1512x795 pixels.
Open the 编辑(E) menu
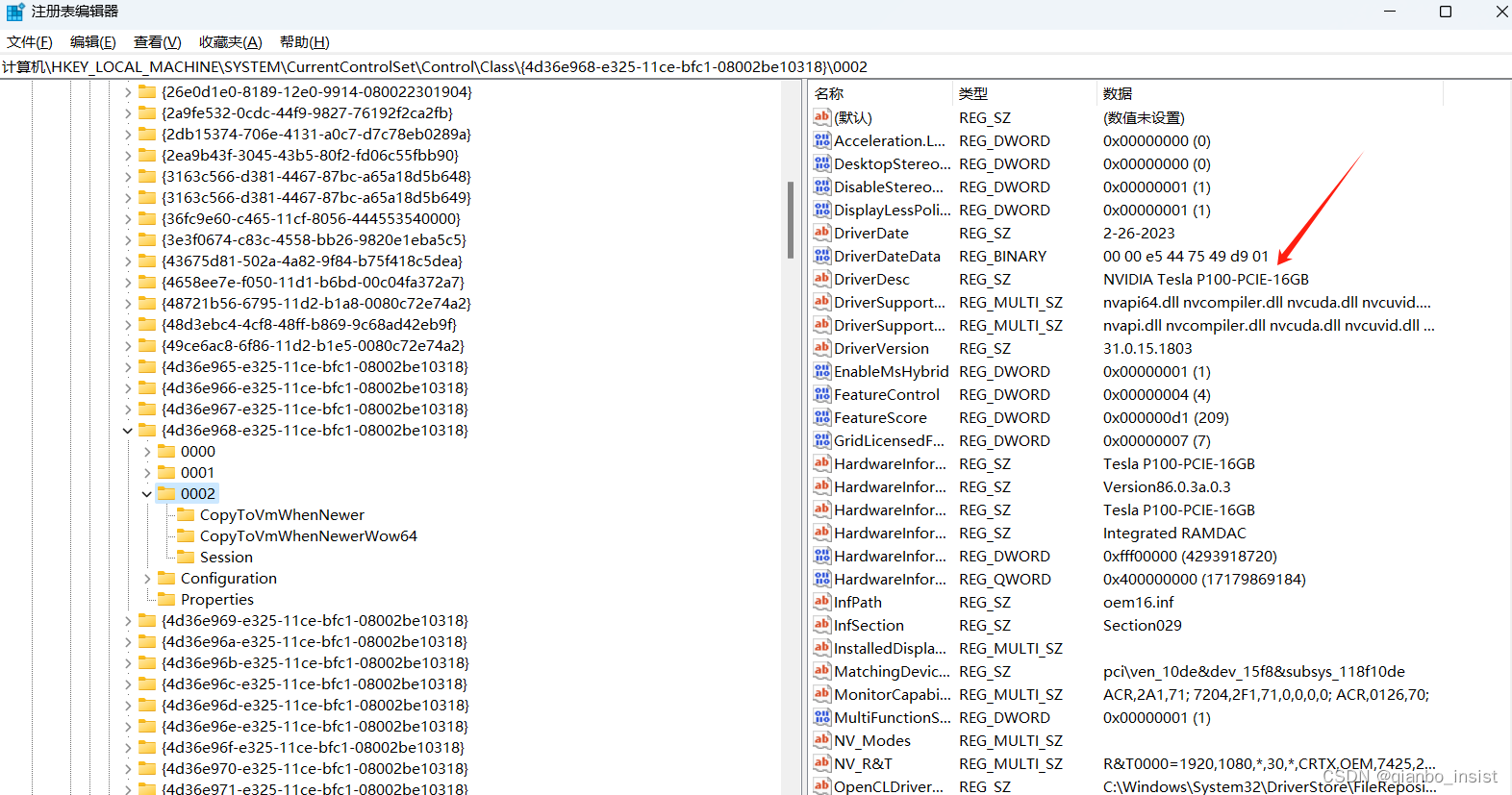pyautogui.click(x=92, y=42)
